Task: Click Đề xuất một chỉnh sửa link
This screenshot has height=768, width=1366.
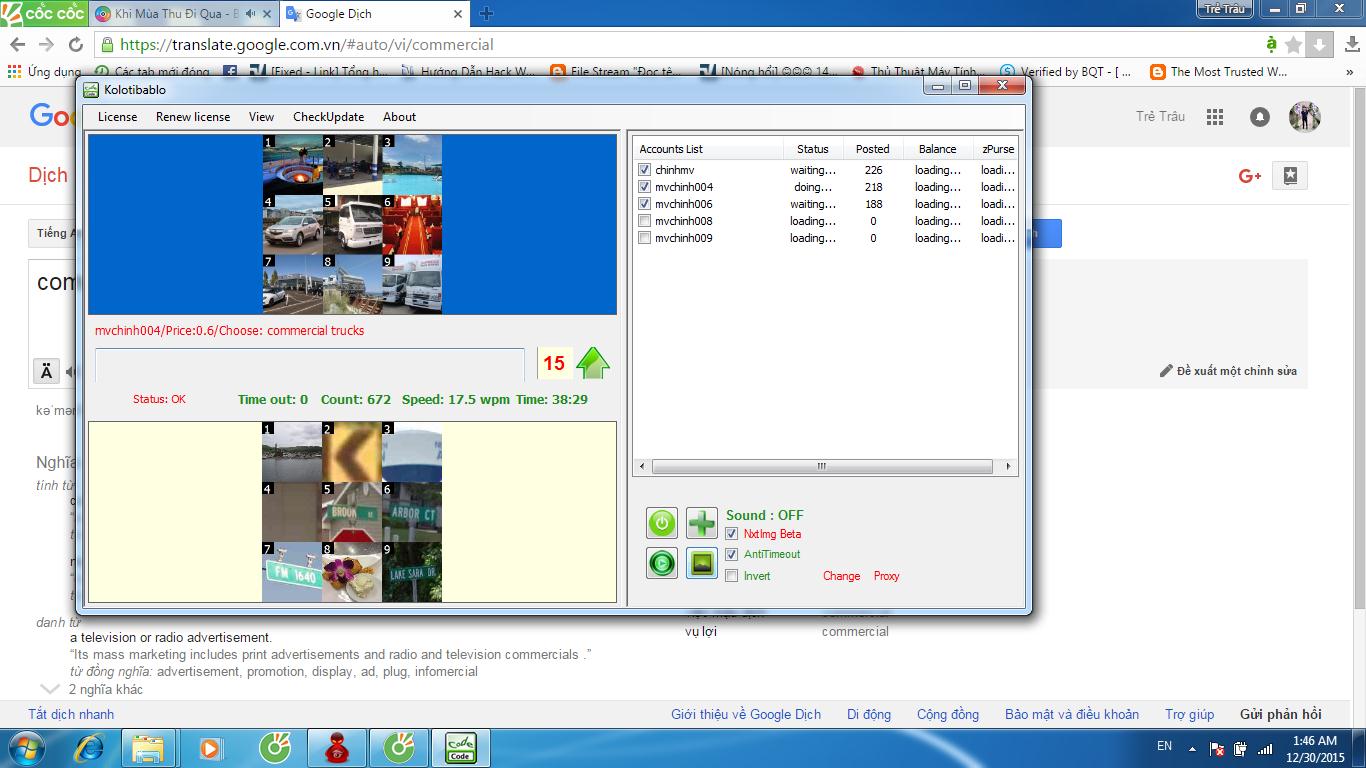Action: pyautogui.click(x=1228, y=371)
